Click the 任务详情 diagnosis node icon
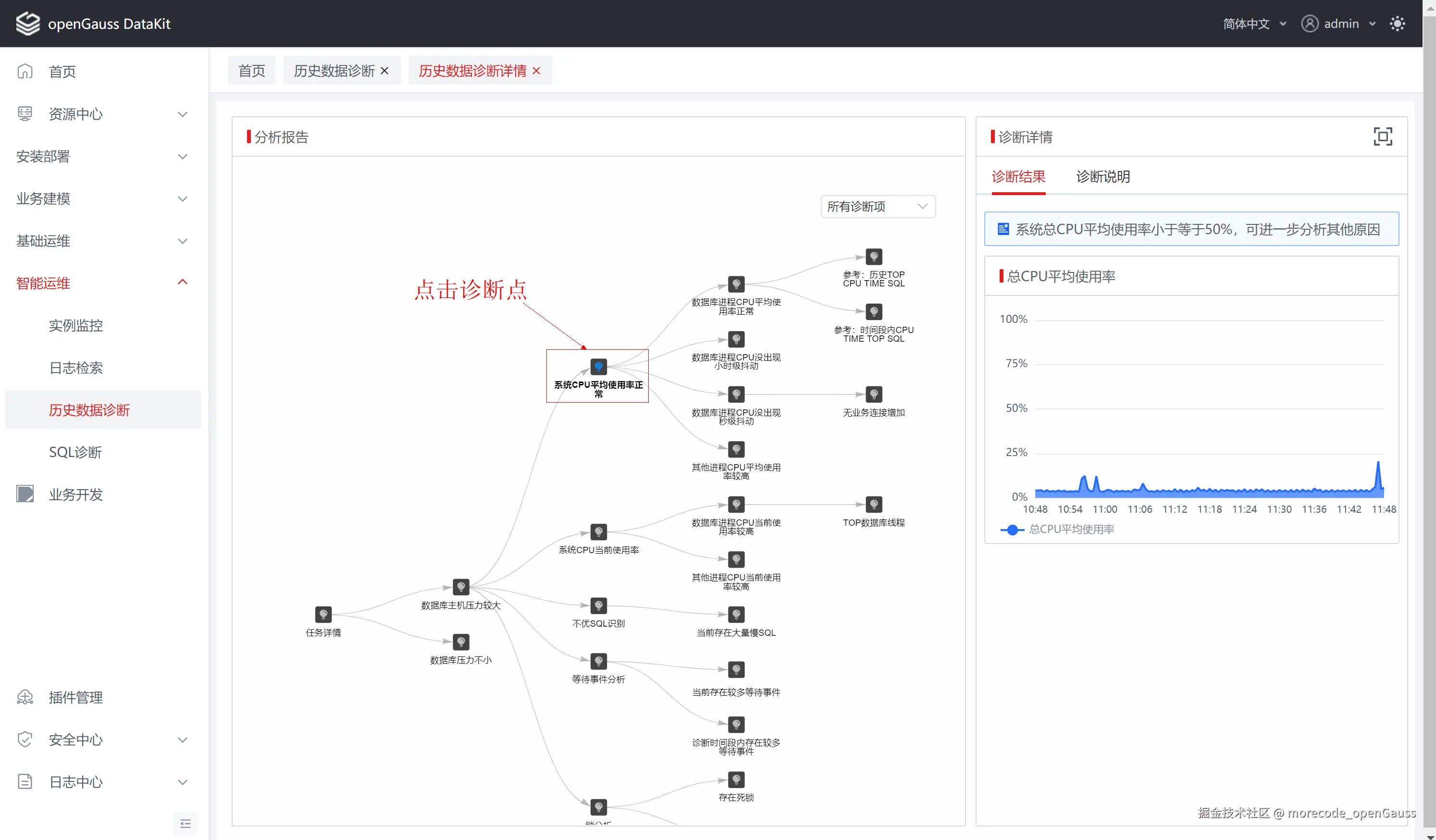Screen dimensions: 1436x840 point(323,614)
